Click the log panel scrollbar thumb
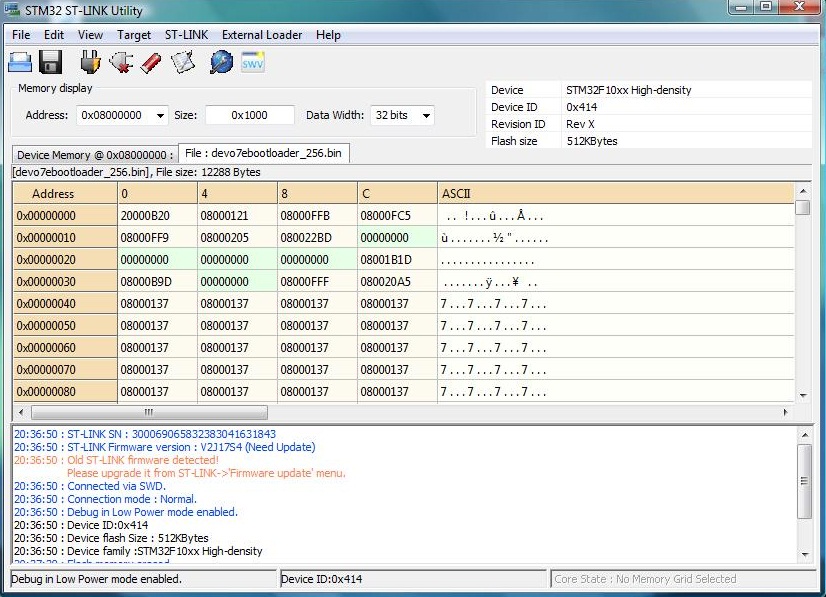This screenshot has height=597, width=826. [x=805, y=481]
